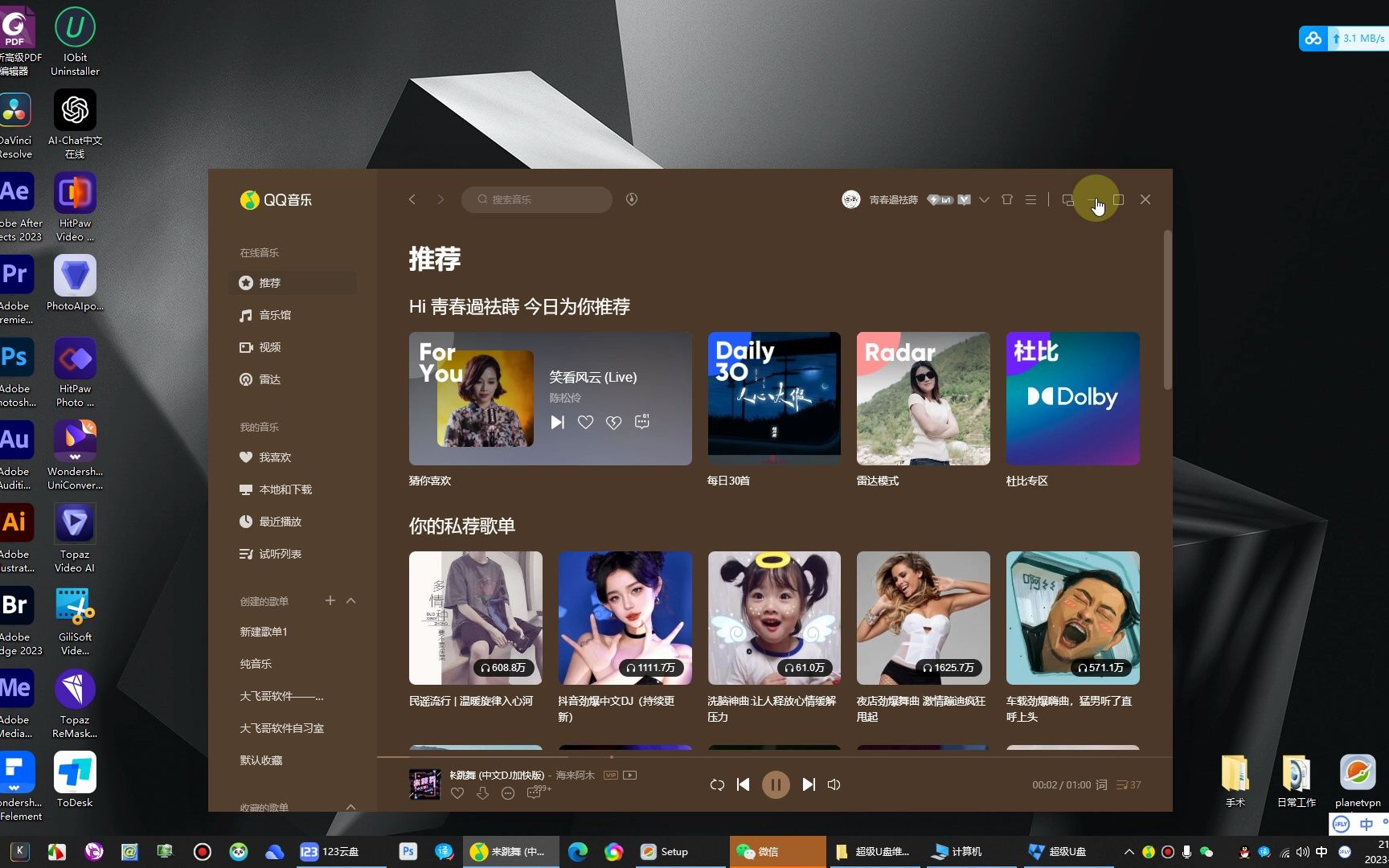Open 微信 from the taskbar
The width and height of the screenshot is (1389, 868).
coord(777,852)
